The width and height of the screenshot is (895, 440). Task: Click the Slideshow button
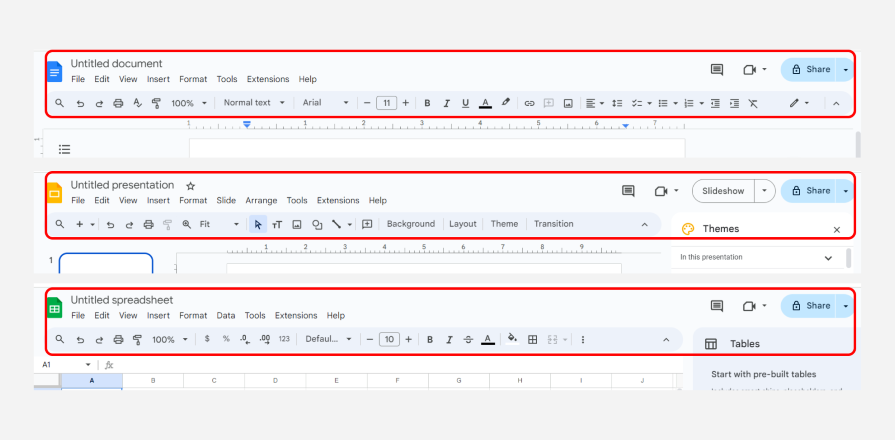pos(723,191)
